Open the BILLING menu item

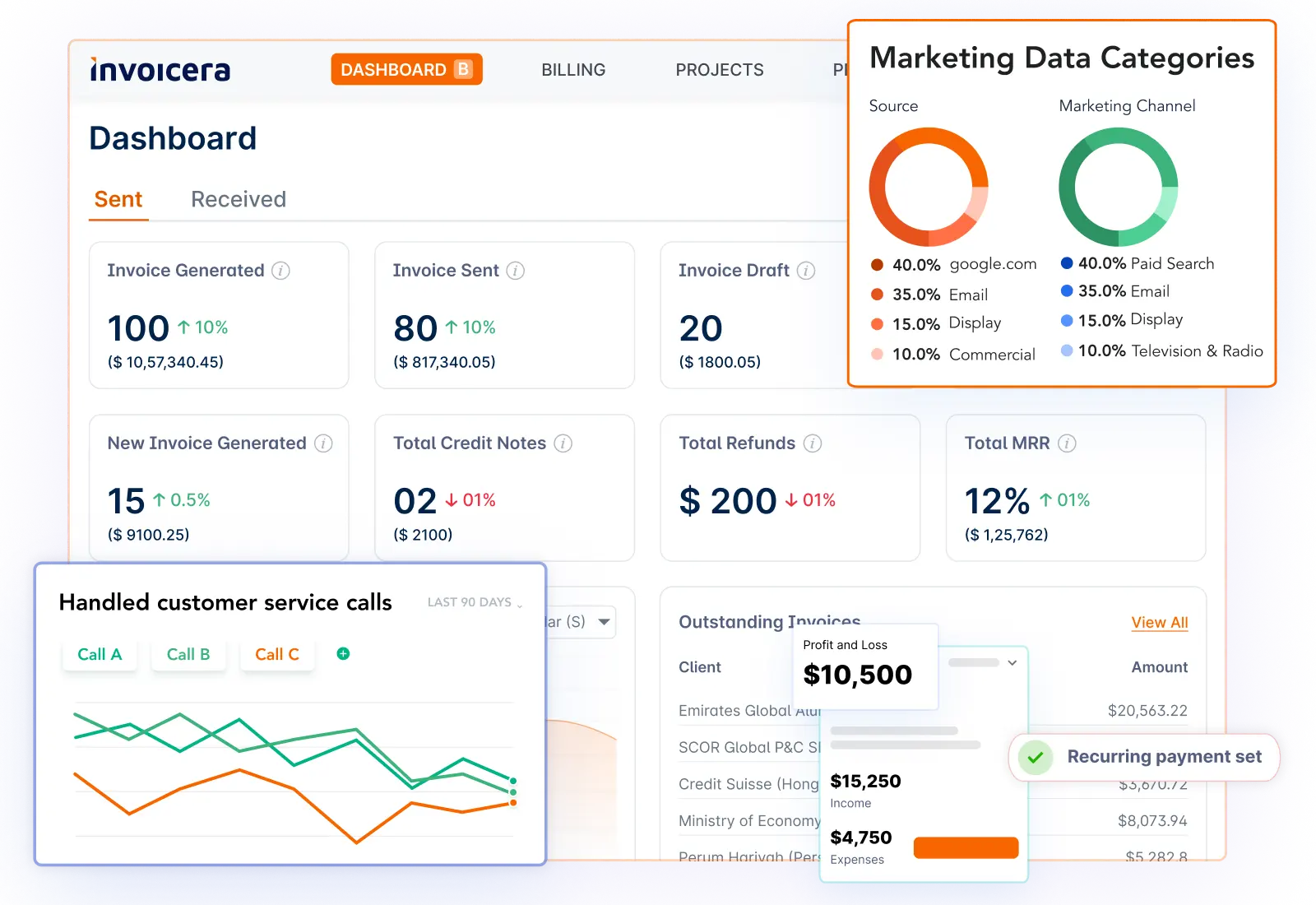point(573,70)
